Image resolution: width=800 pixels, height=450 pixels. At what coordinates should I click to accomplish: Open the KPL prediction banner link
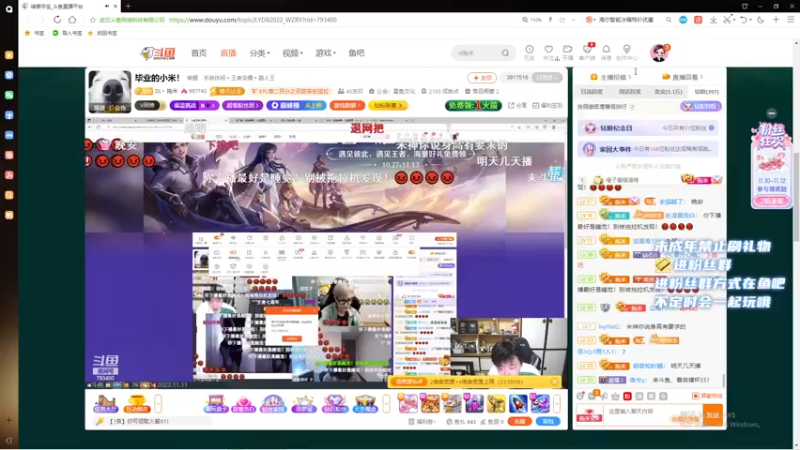290,91
